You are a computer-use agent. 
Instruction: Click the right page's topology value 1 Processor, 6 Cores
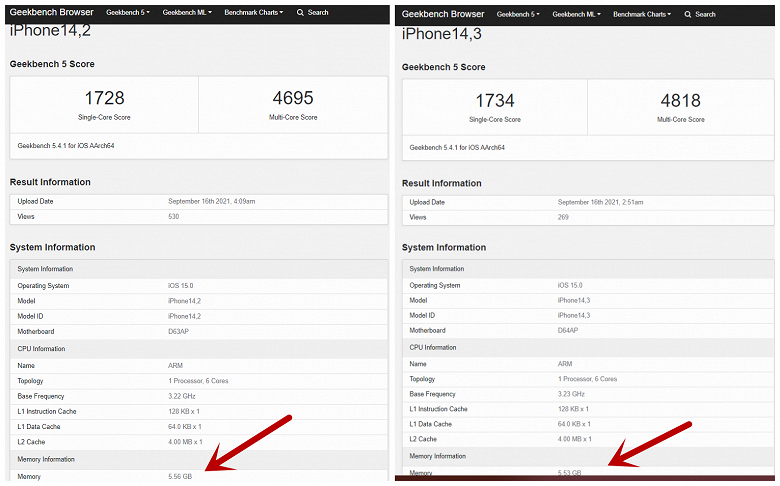[587, 379]
